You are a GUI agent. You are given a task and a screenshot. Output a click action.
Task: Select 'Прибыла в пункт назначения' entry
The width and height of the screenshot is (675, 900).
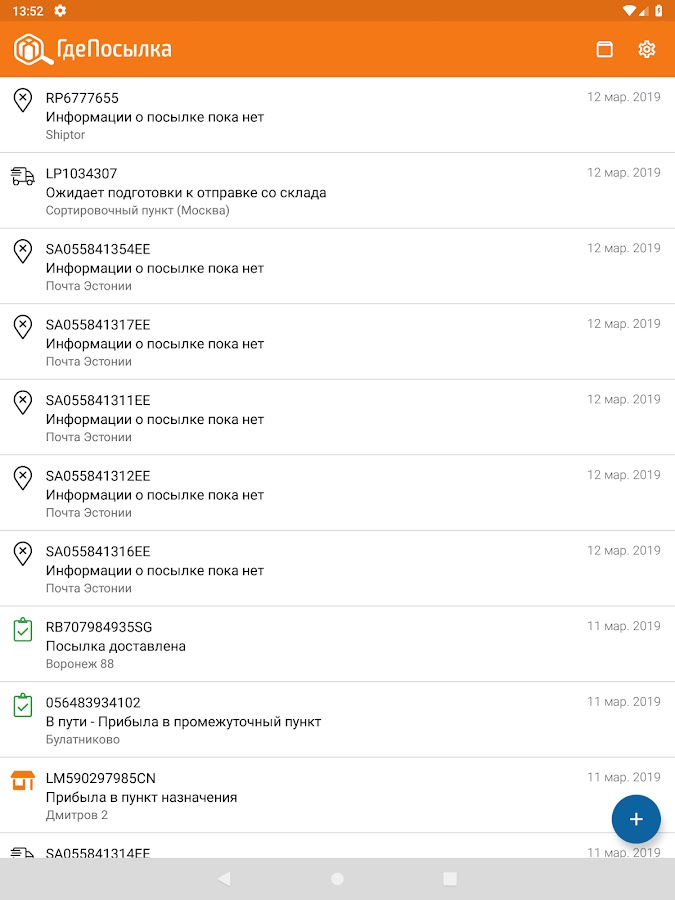141,797
